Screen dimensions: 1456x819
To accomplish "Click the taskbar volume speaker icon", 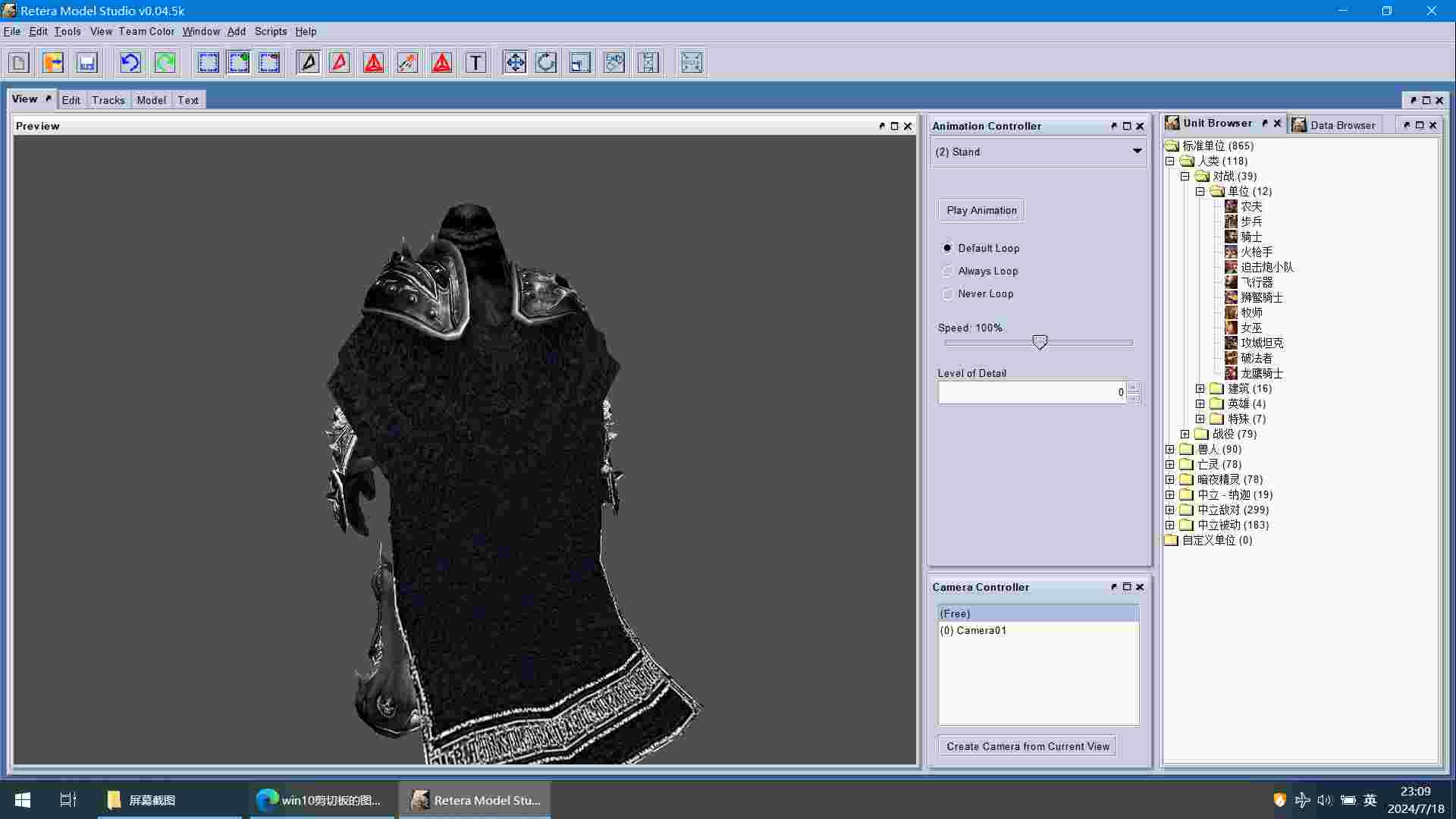I will pyautogui.click(x=1324, y=800).
